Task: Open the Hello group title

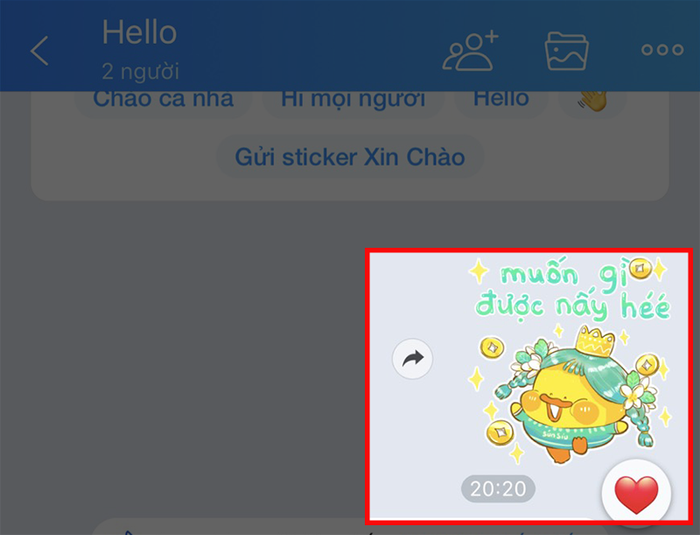Action: click(x=140, y=32)
